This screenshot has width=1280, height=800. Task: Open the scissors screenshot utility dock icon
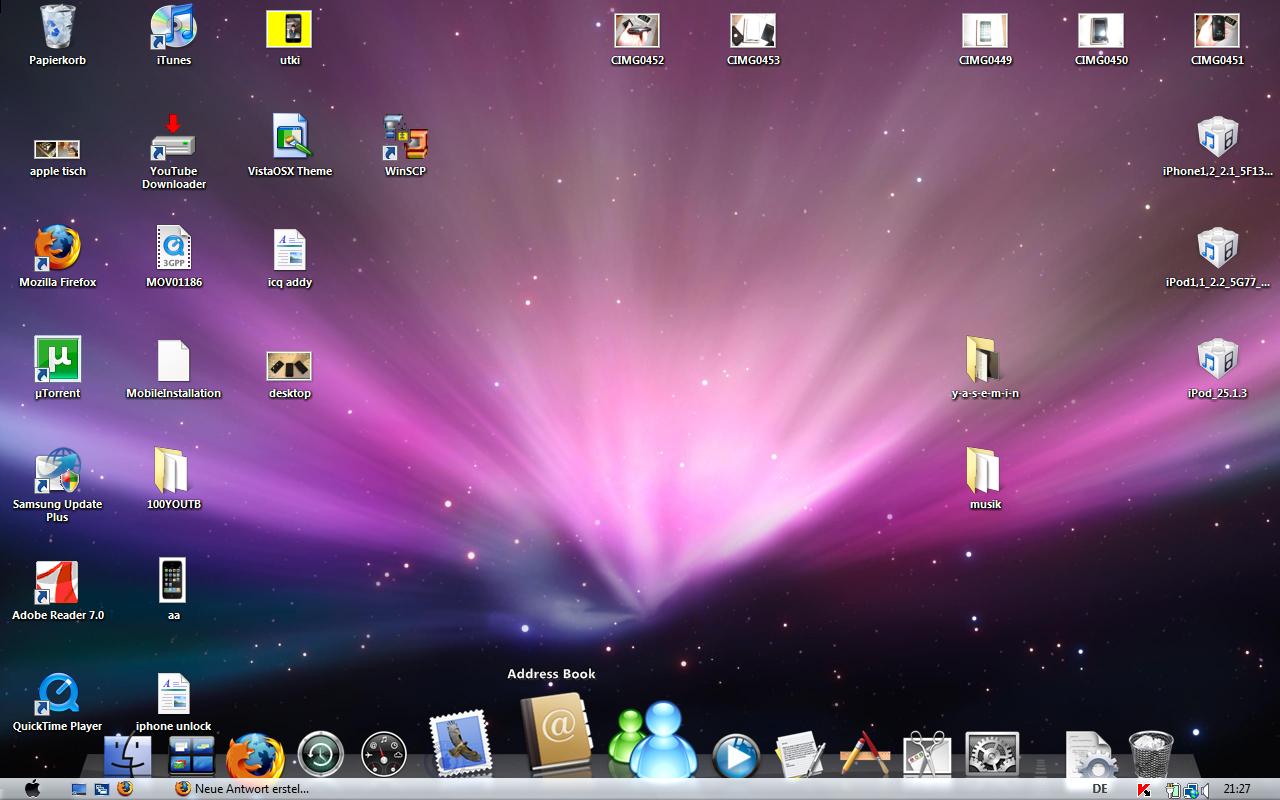coord(927,754)
